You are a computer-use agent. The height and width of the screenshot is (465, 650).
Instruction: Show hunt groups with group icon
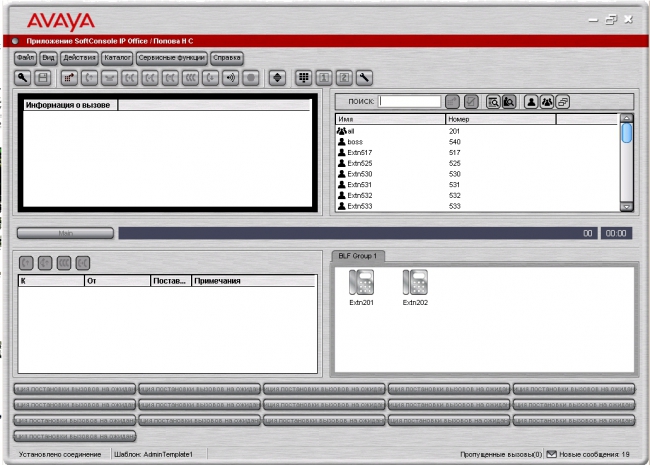click(x=547, y=102)
